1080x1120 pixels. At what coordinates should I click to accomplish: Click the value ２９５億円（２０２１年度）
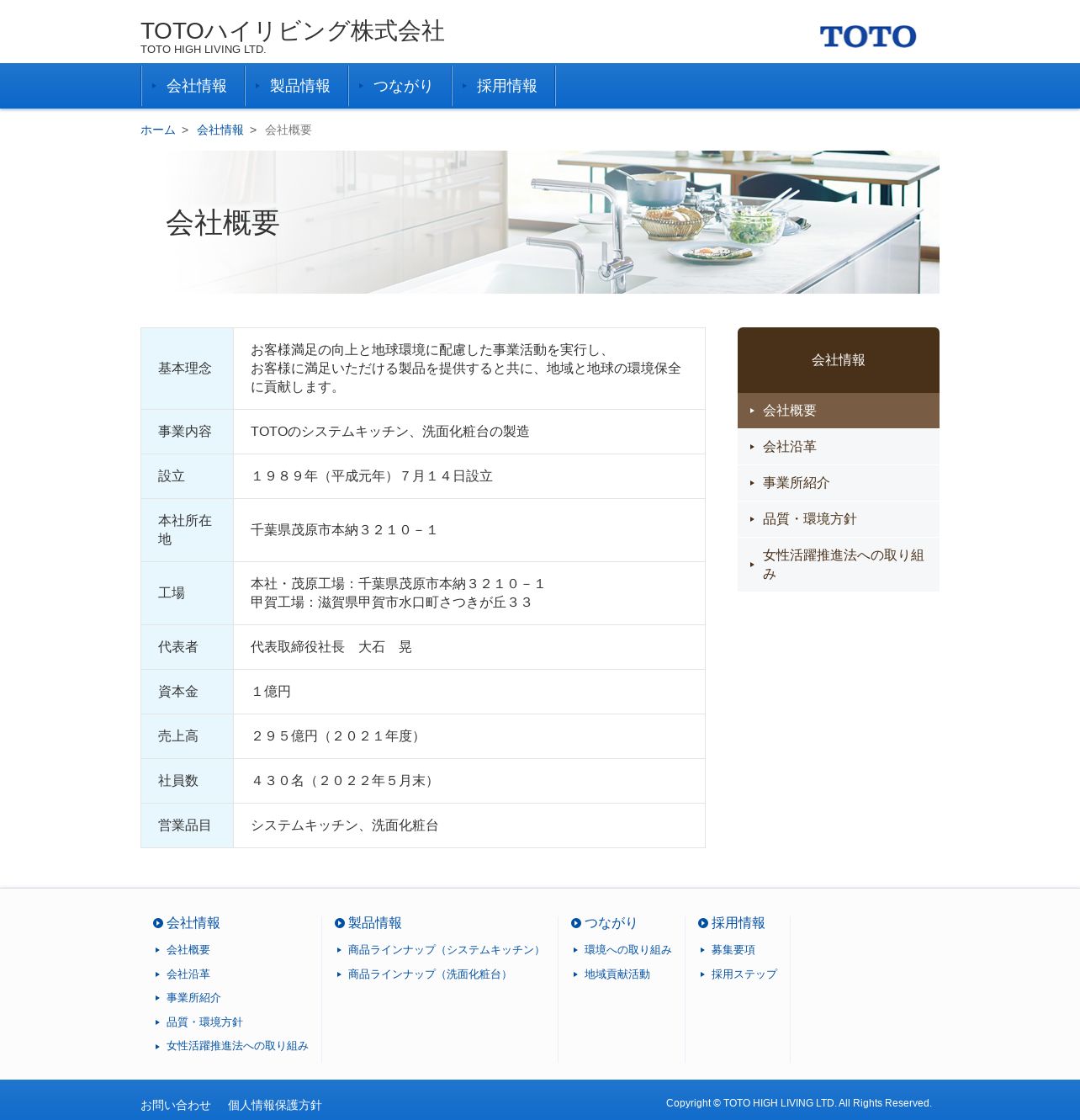(x=338, y=736)
